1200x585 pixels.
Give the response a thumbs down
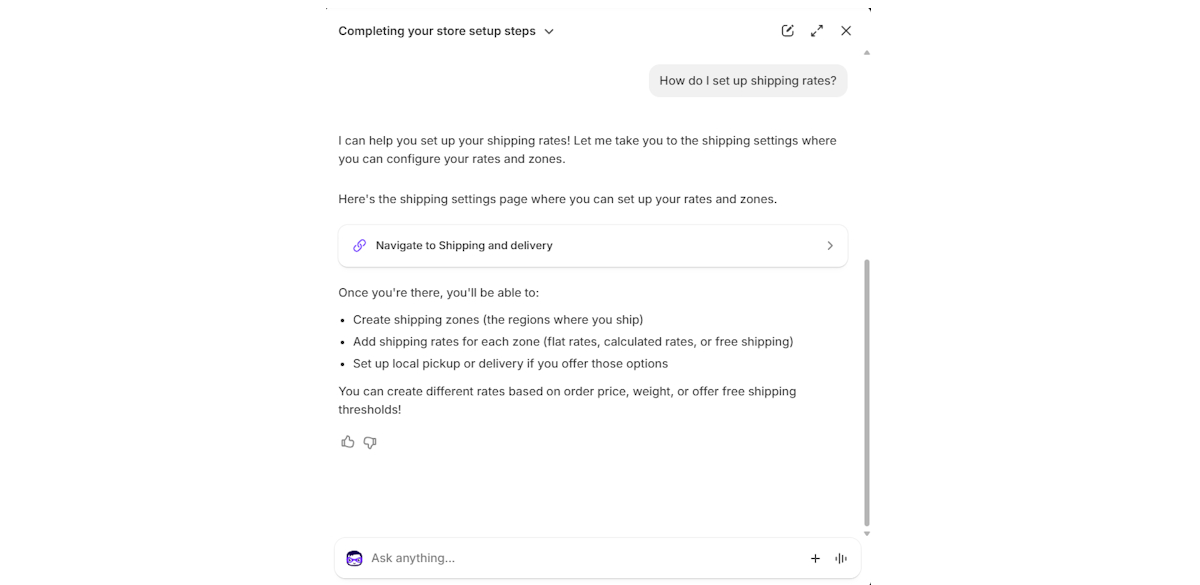369,442
